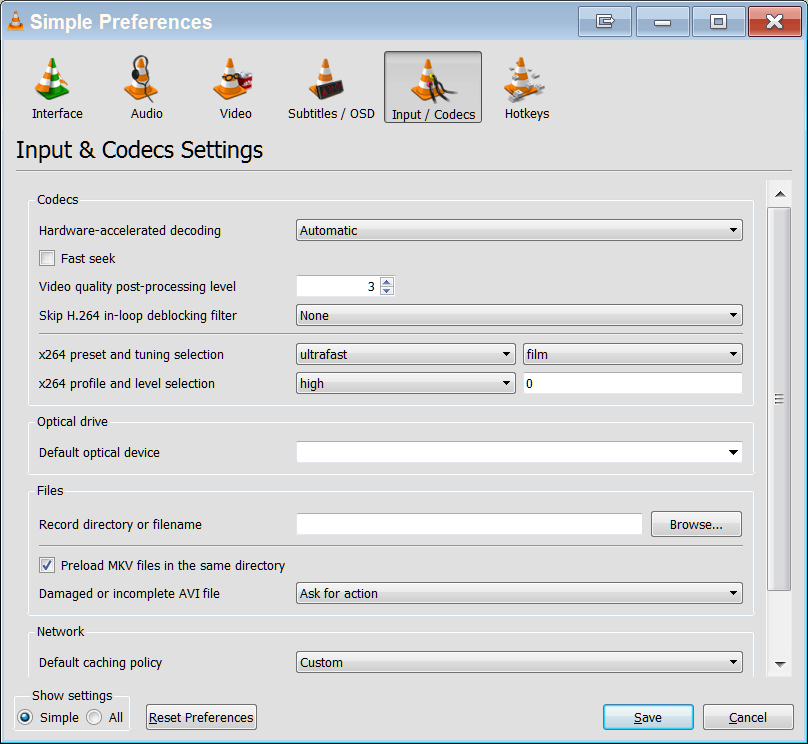
Task: Click the x264 profile and level selection label
Action: coord(127,383)
